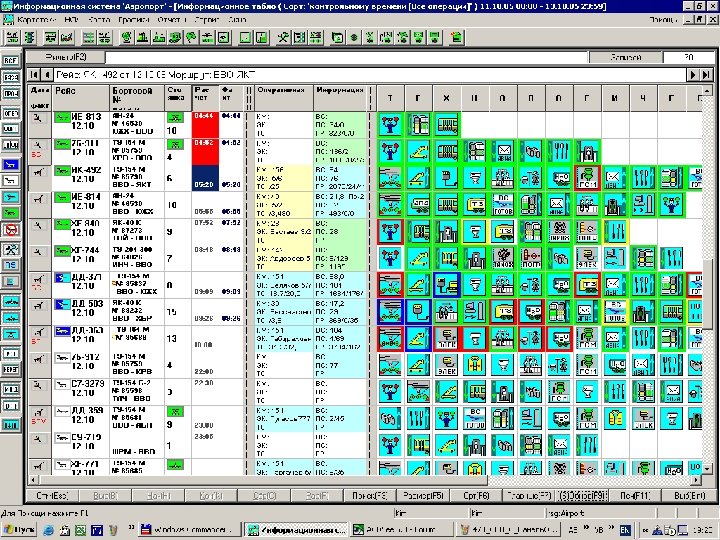Click the yellow-bordered ТЗ truck icon in ХГ 840 row
The image size is (720, 540).
[503, 231]
